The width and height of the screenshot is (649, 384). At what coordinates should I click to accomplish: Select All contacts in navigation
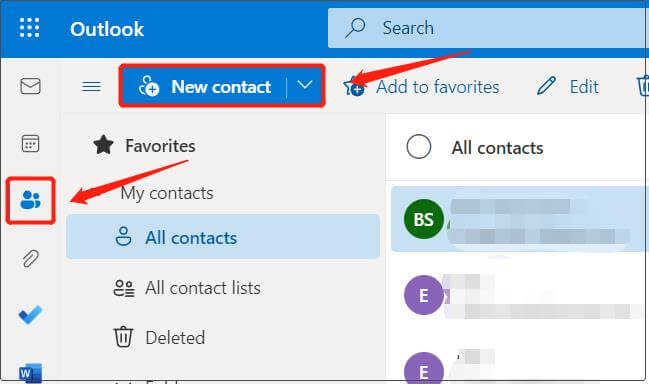[223, 237]
